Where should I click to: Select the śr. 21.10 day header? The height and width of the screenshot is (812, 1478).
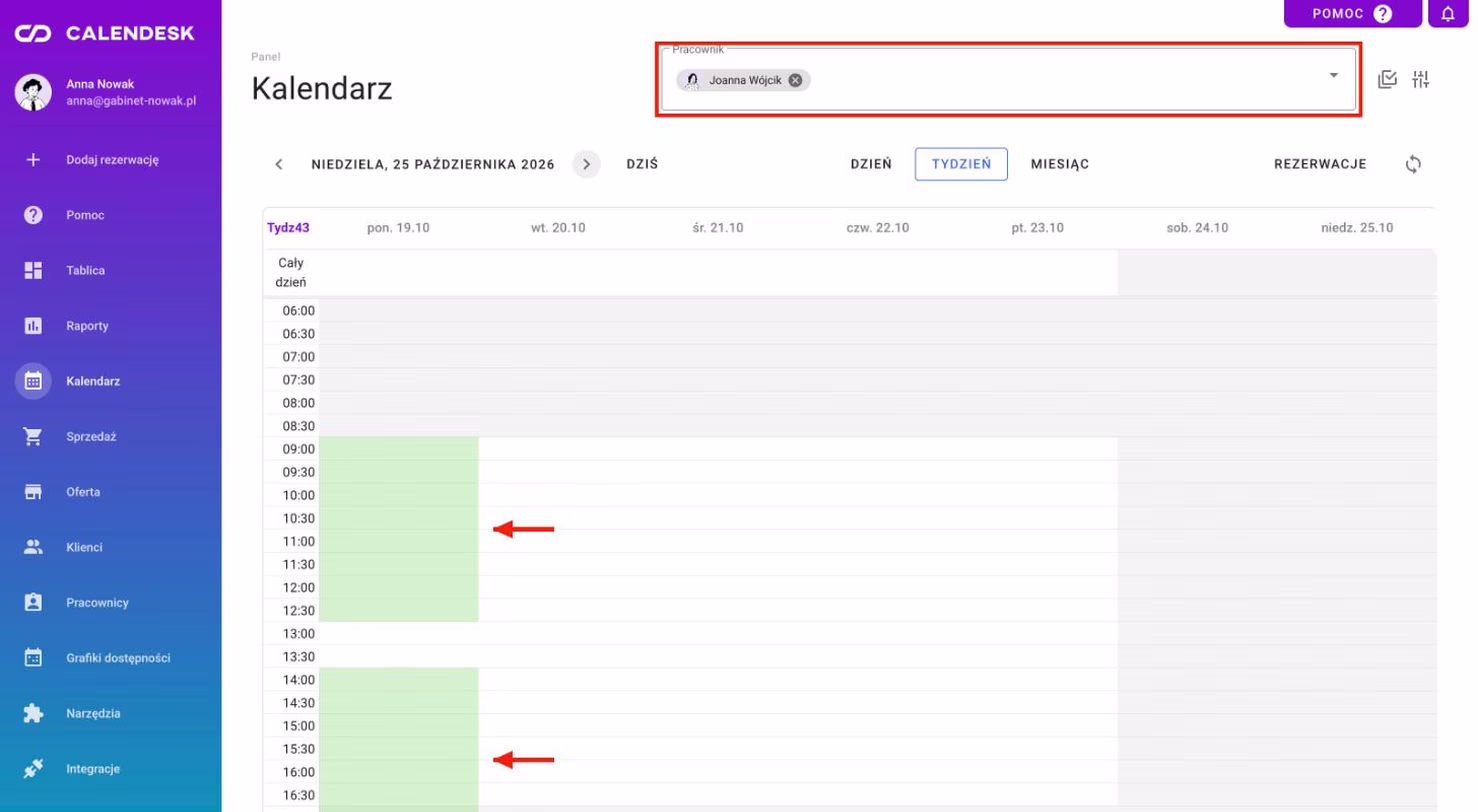718,228
